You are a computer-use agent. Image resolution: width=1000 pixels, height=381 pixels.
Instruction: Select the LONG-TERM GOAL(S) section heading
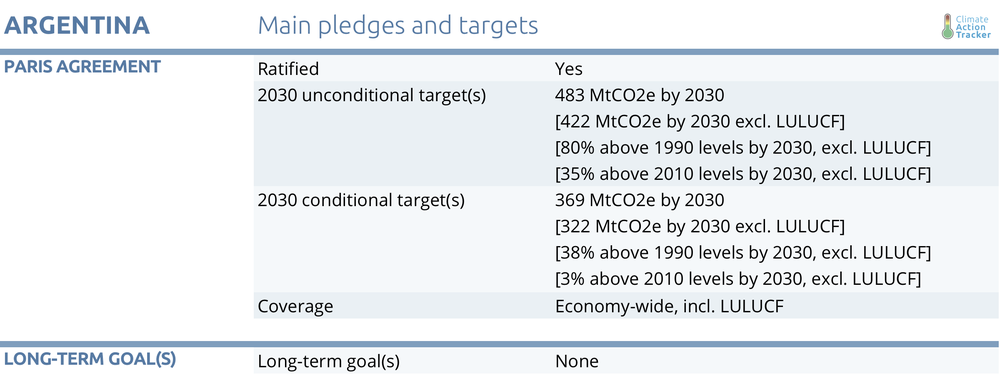click(x=90, y=359)
